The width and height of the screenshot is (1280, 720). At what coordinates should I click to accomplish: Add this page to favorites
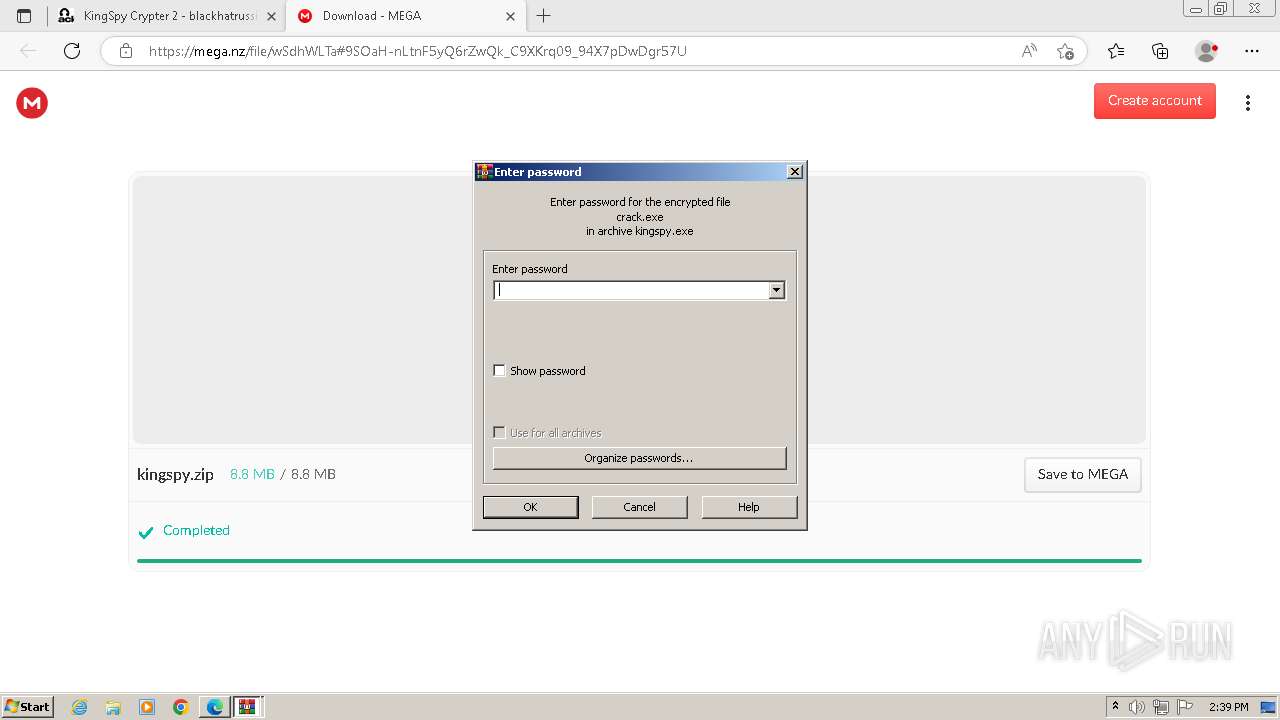pos(1065,51)
